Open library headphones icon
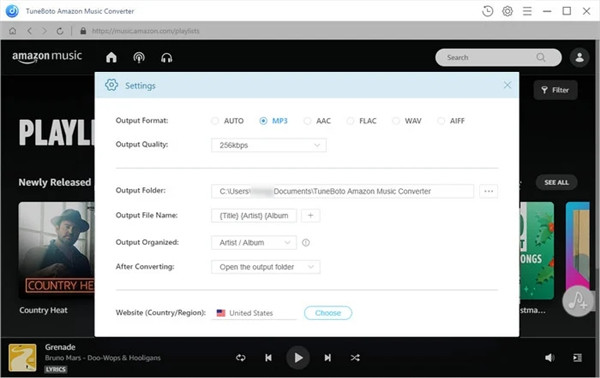600x378 pixels. (166, 57)
